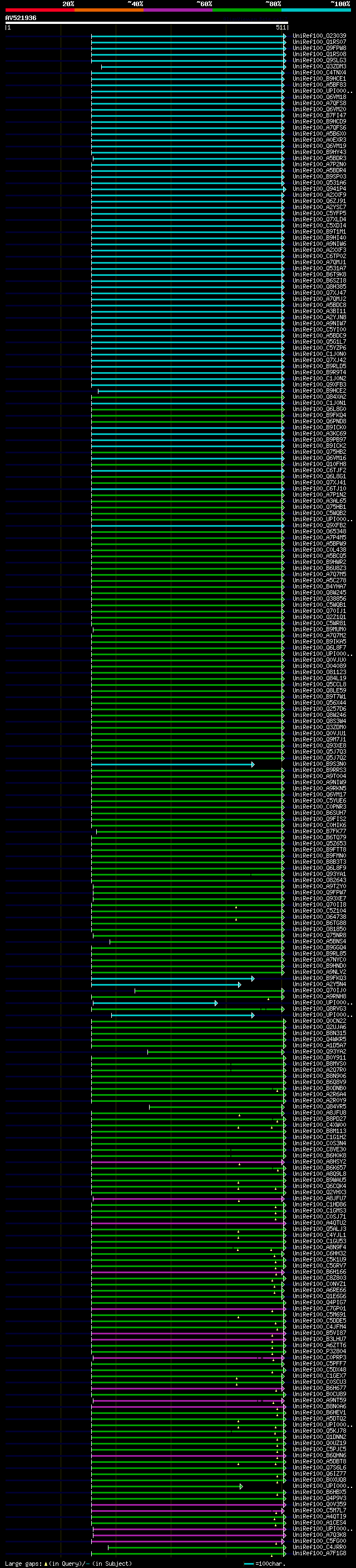Open hit UniRef100_Q7S6L6
This screenshot has width=356, height=1568.
click(319, 1467)
